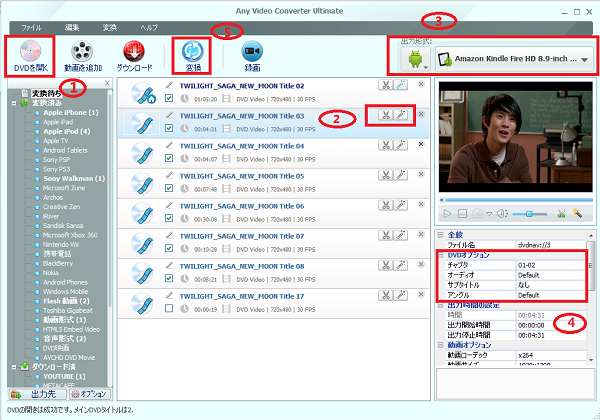
Task: Click the red download icon
Action: (134, 51)
